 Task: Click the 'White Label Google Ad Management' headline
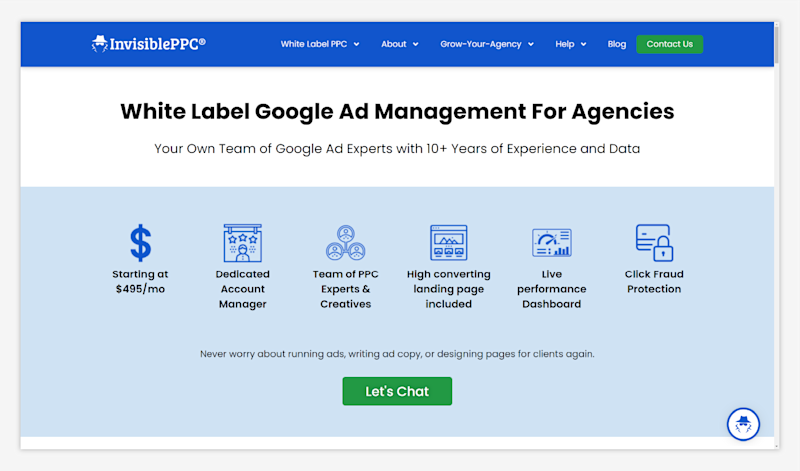click(397, 112)
